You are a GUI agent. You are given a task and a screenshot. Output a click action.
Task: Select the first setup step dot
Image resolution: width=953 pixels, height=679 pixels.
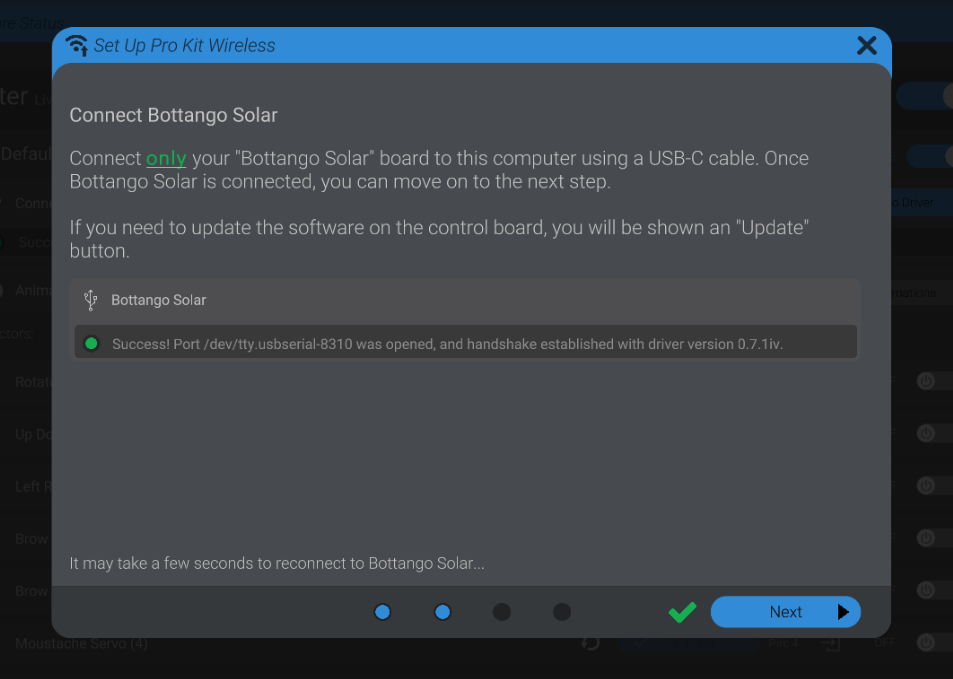382,612
